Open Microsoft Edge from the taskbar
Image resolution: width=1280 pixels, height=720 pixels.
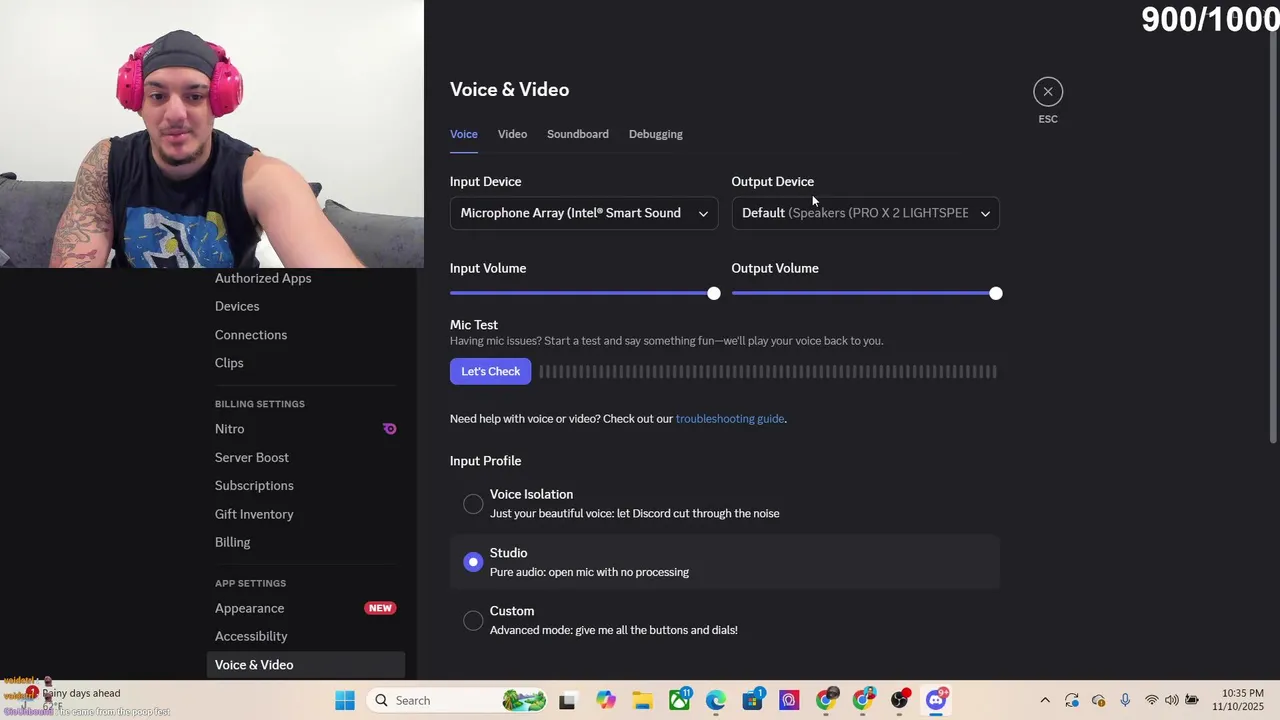pos(716,700)
